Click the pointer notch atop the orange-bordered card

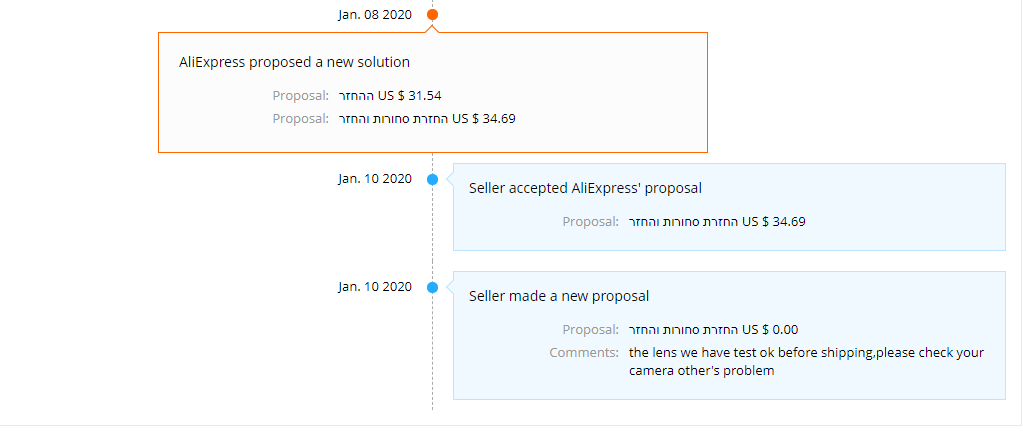coord(432,28)
